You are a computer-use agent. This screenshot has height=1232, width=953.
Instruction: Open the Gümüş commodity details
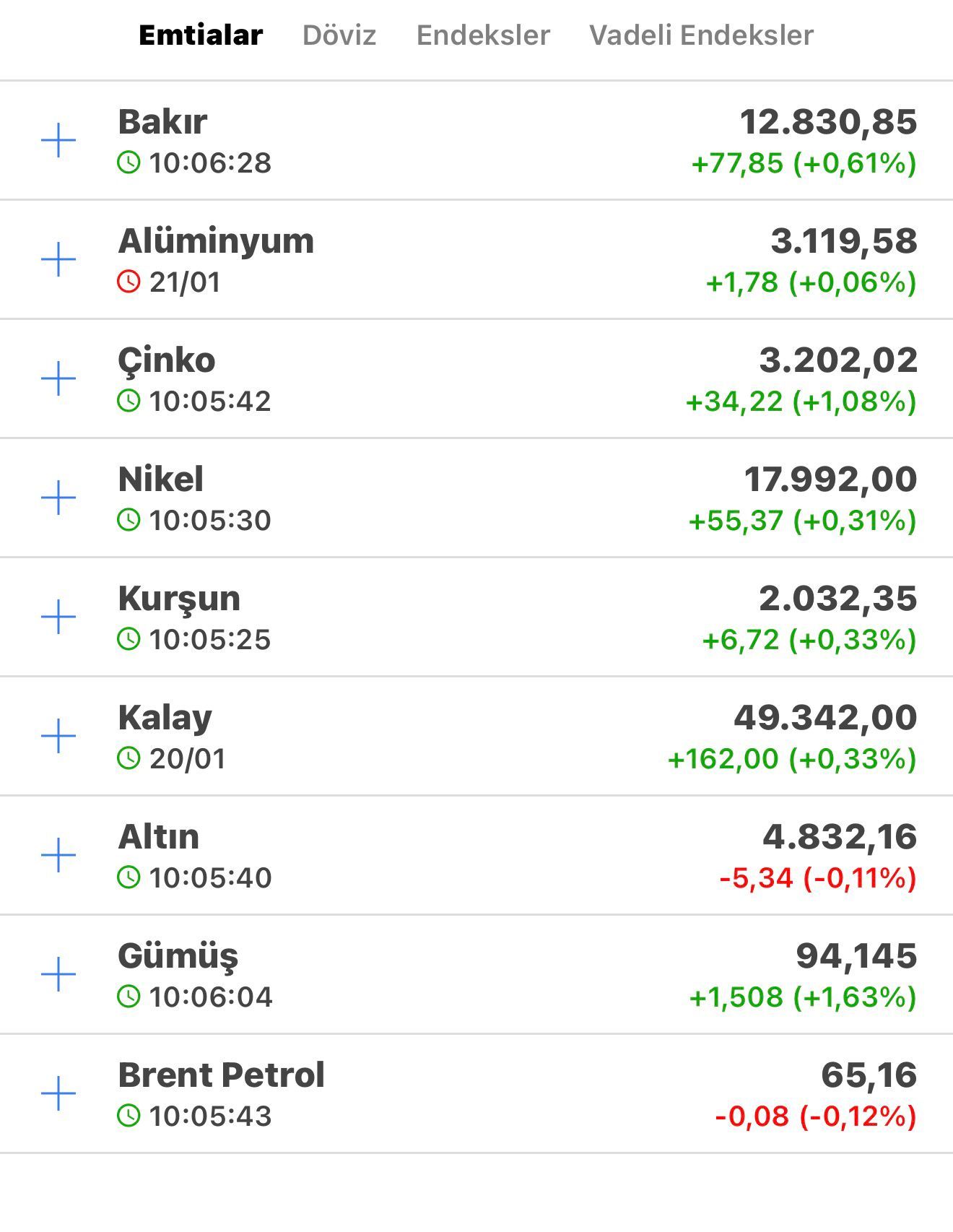[178, 956]
